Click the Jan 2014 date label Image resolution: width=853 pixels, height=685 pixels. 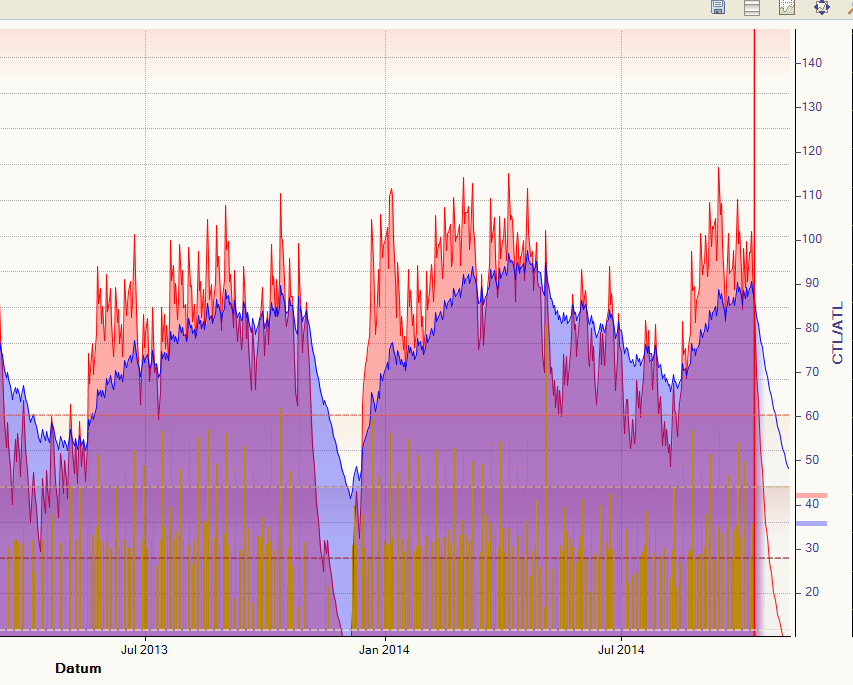384,650
